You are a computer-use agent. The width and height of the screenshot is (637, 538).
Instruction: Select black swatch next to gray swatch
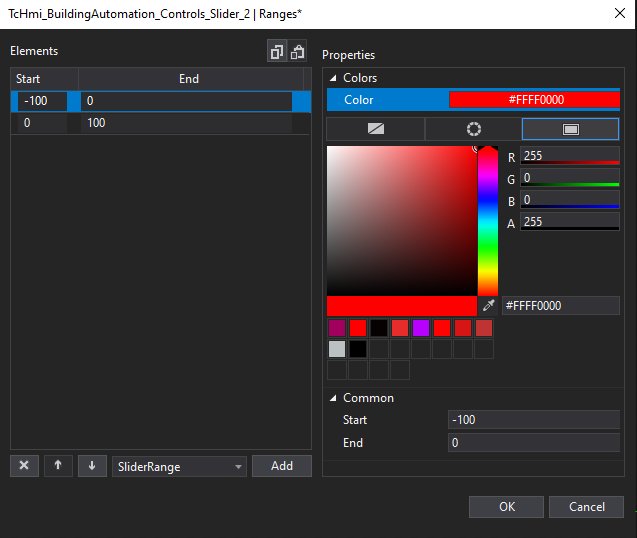point(358,349)
